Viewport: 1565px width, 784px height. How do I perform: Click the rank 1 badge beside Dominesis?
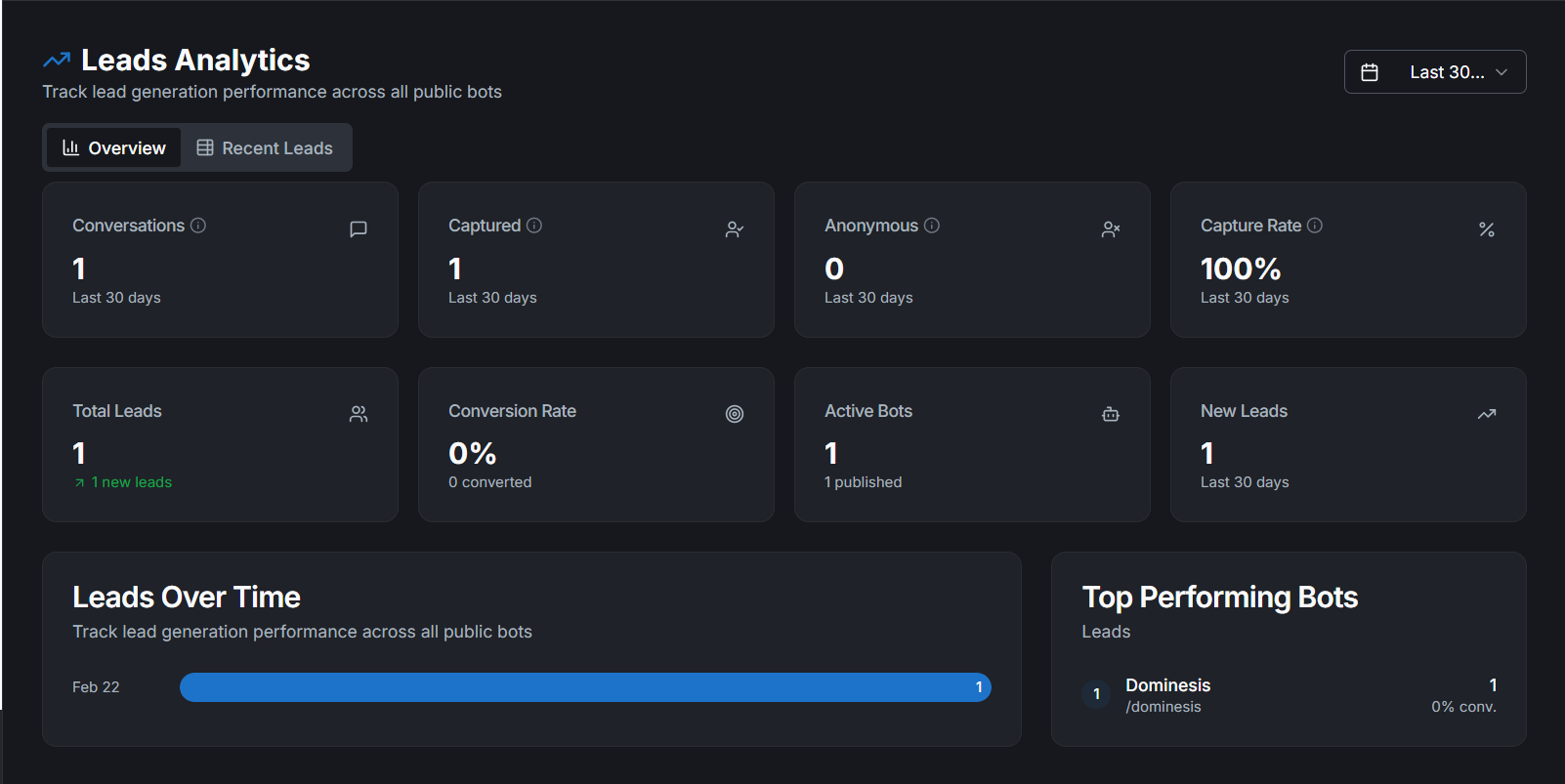pos(1096,694)
